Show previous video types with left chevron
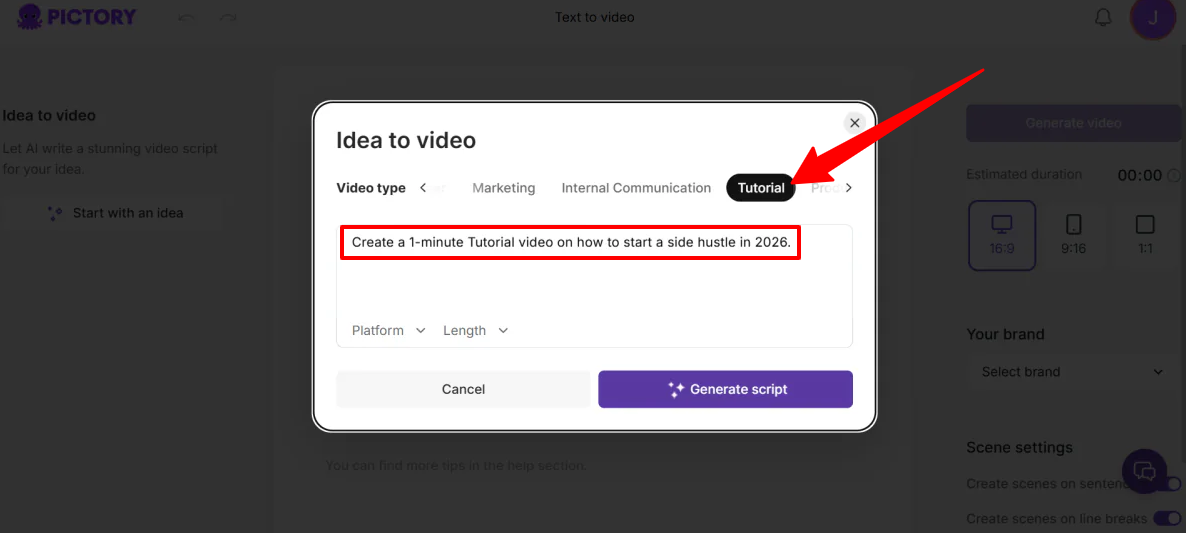This screenshot has height=533, width=1186. point(423,187)
